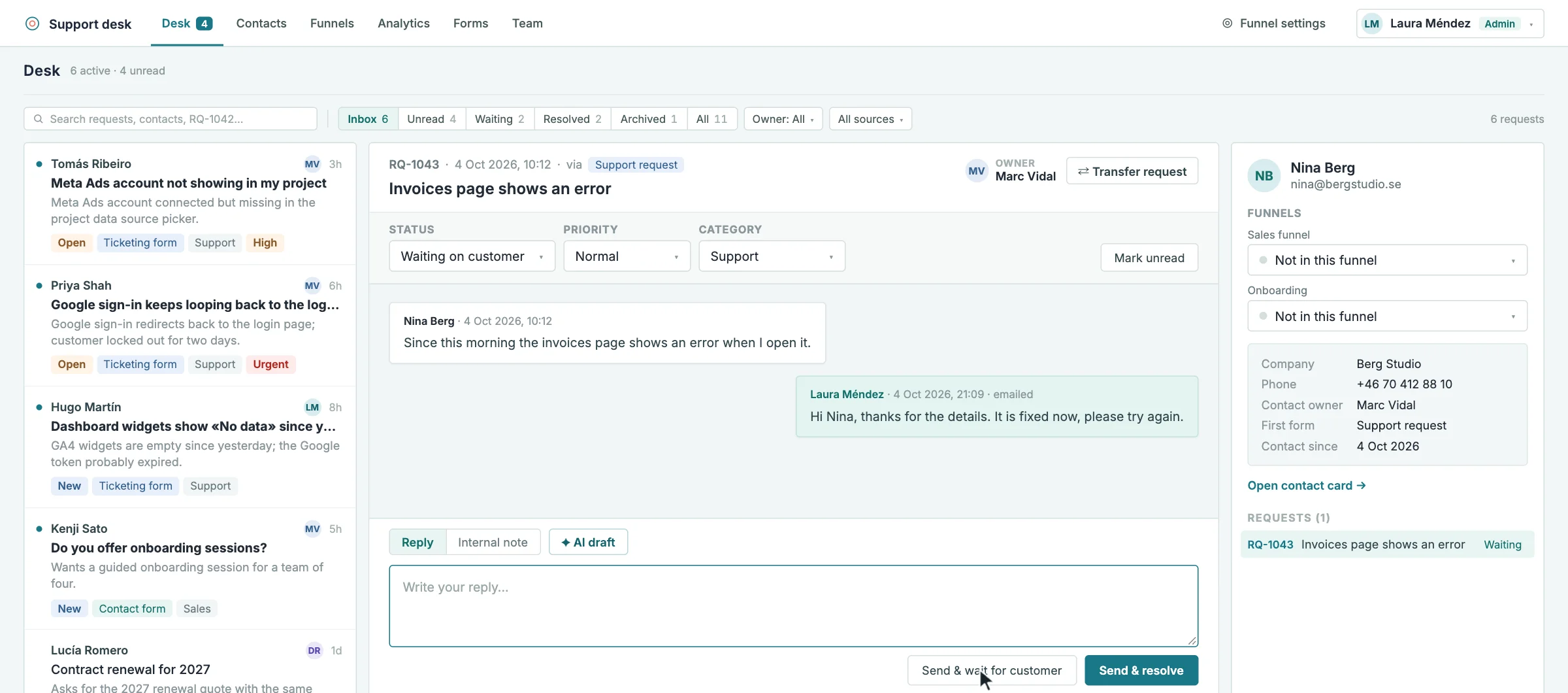Generate an AI draft
This screenshot has height=693, width=1568.
click(x=588, y=542)
